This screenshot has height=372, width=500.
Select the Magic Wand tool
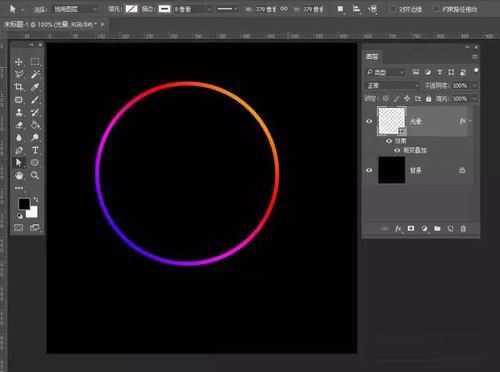click(35, 74)
